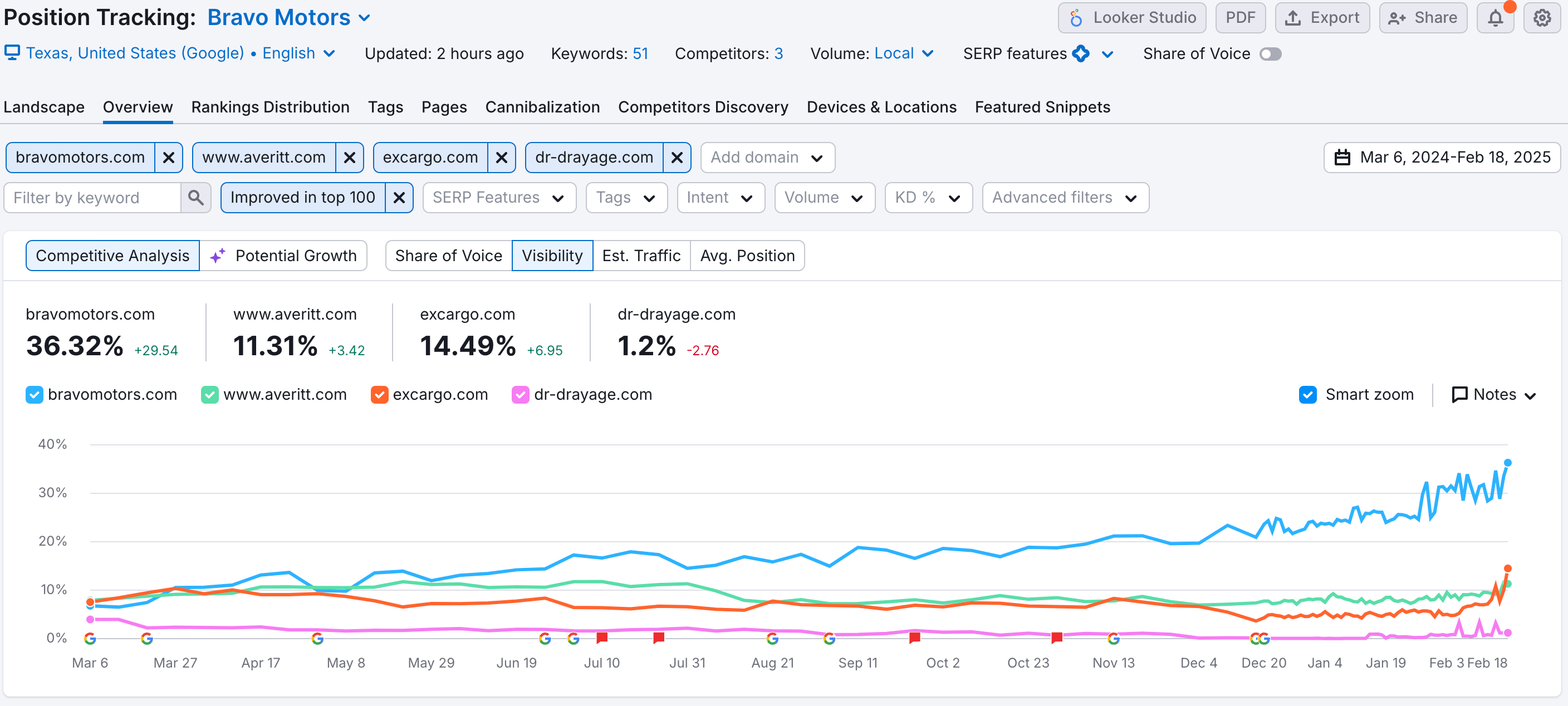The width and height of the screenshot is (1568, 706).
Task: Click the Google update marker at Mar 27
Action: click(146, 639)
